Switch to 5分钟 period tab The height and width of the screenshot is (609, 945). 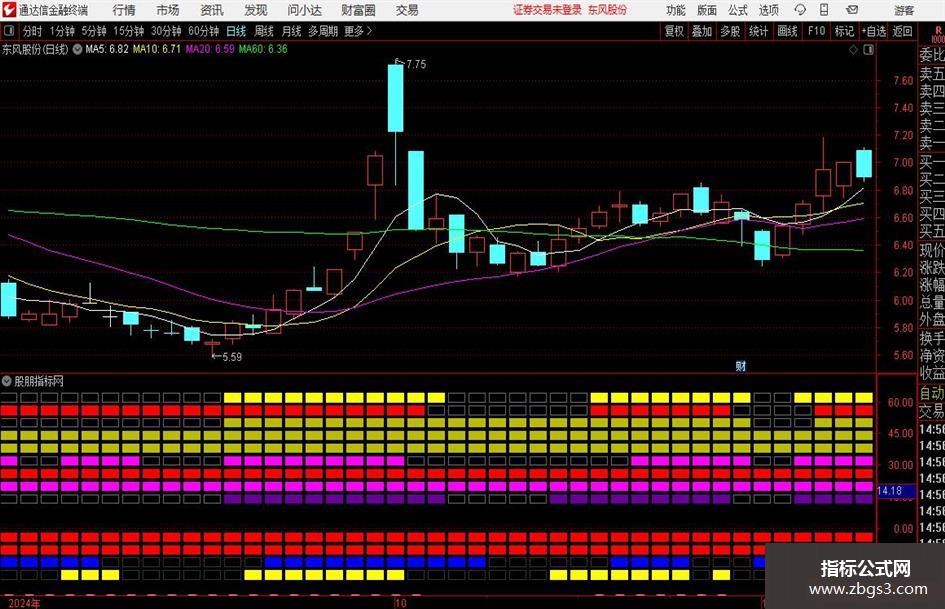pos(94,31)
